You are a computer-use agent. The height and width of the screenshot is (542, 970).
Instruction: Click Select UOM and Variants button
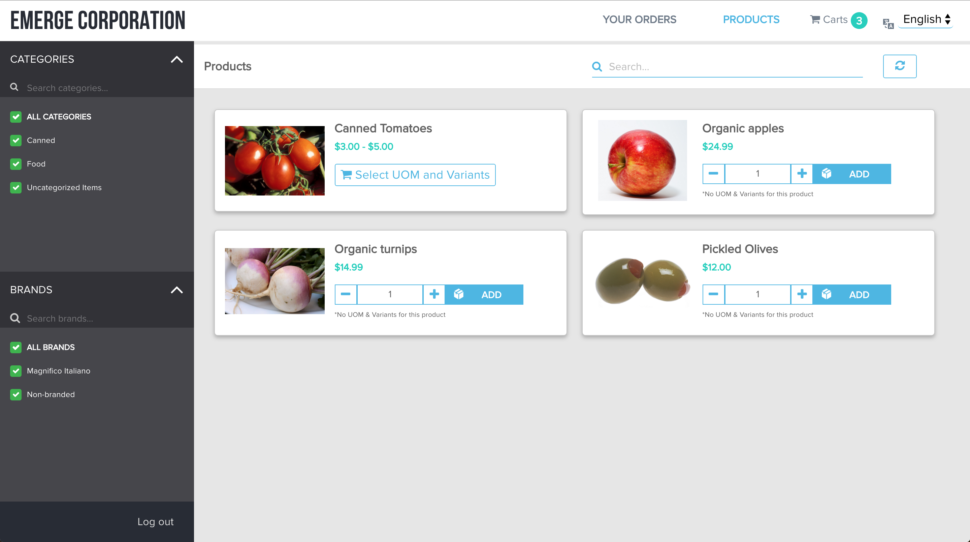pyautogui.click(x=415, y=175)
